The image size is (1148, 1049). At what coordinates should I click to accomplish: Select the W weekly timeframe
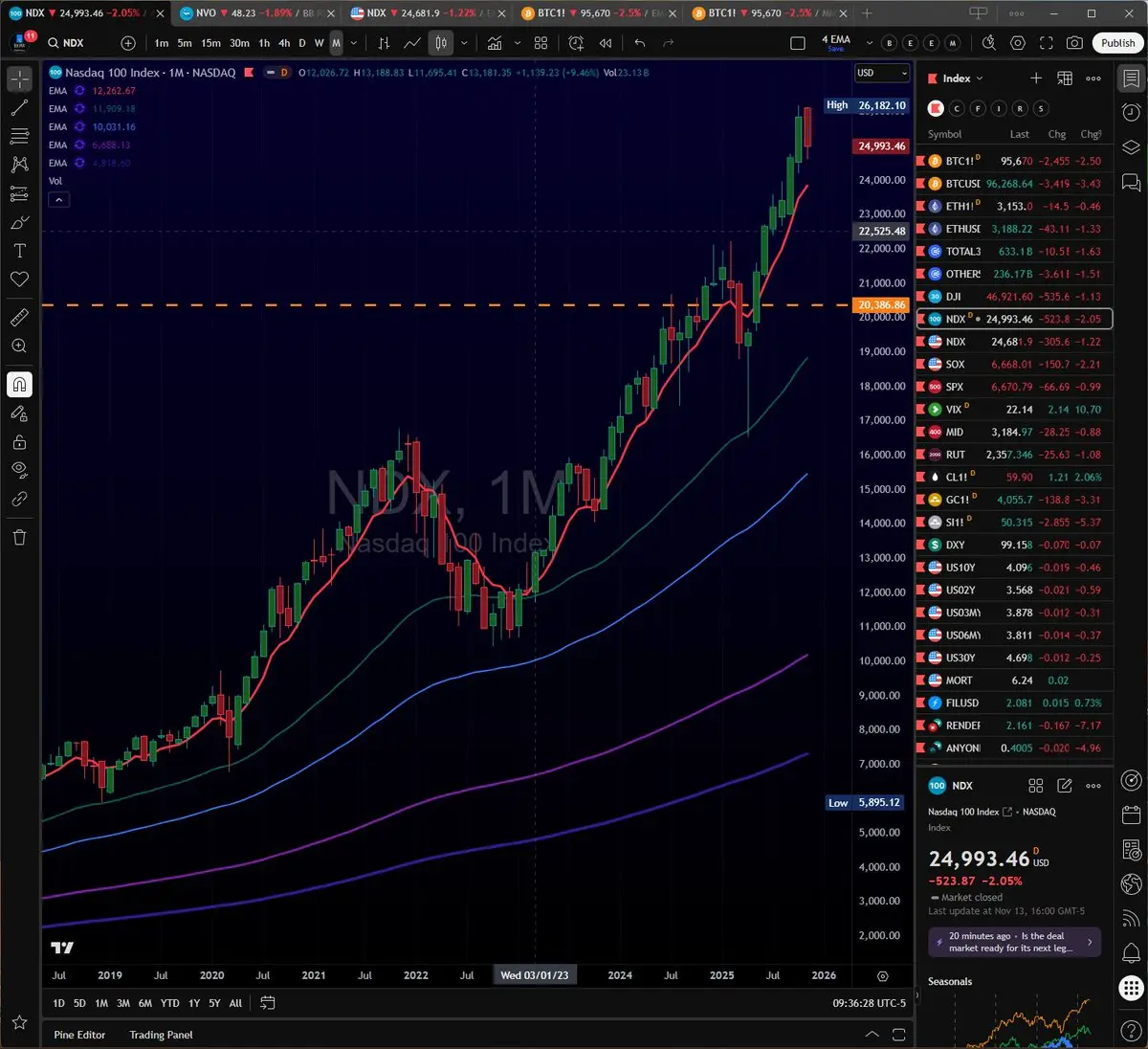click(320, 43)
